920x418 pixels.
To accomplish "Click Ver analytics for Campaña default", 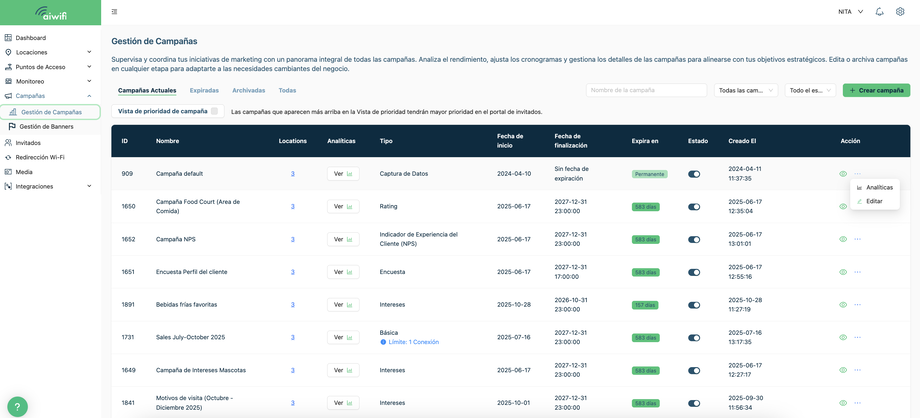I will pos(343,174).
